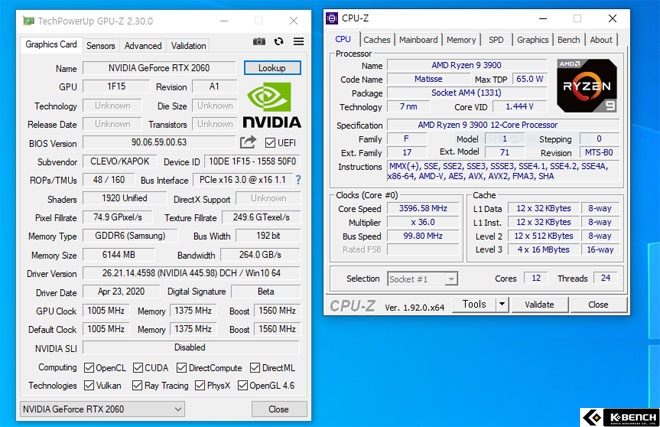Click the GPU-Z title bar app icon

tap(28, 21)
